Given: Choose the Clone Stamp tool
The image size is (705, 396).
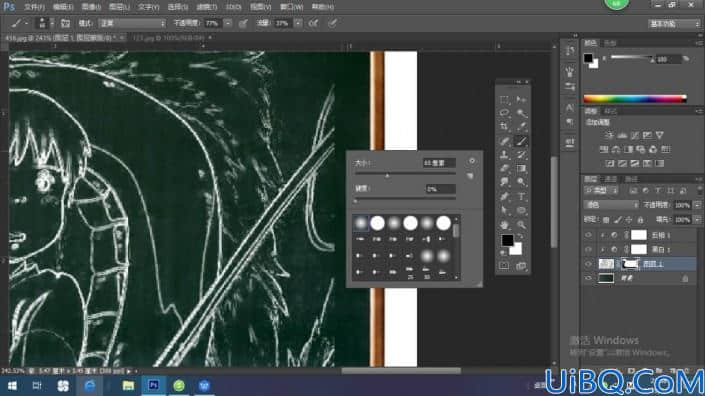Looking at the screenshot, I should pyautogui.click(x=504, y=155).
